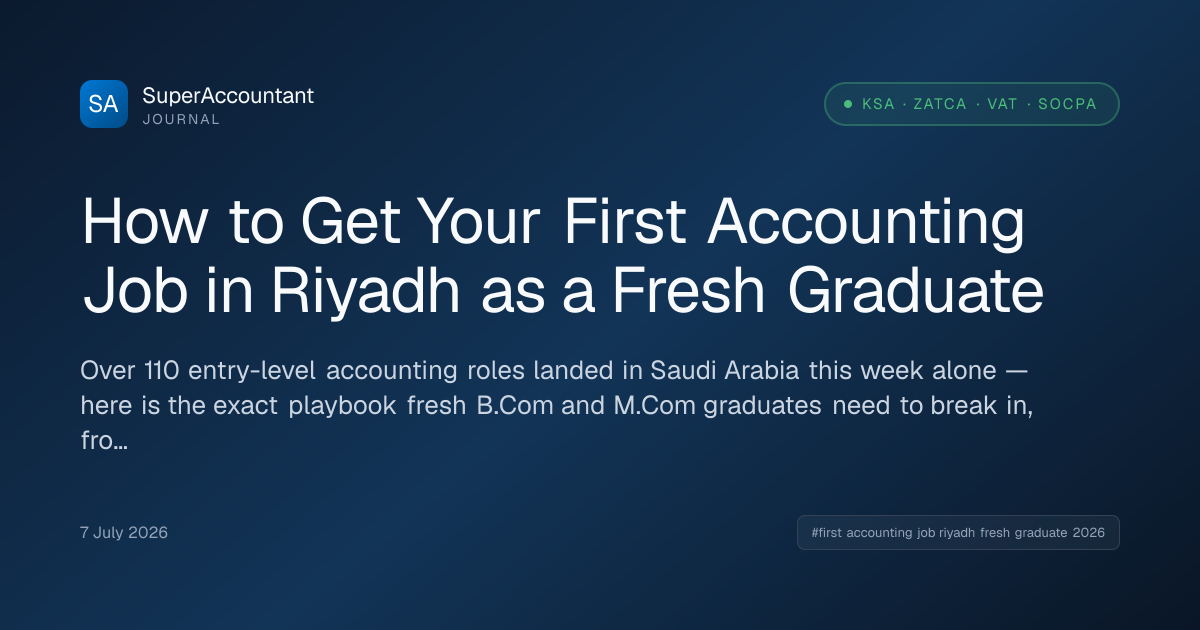Click Saudi Arabia in the summary text

tap(726, 371)
